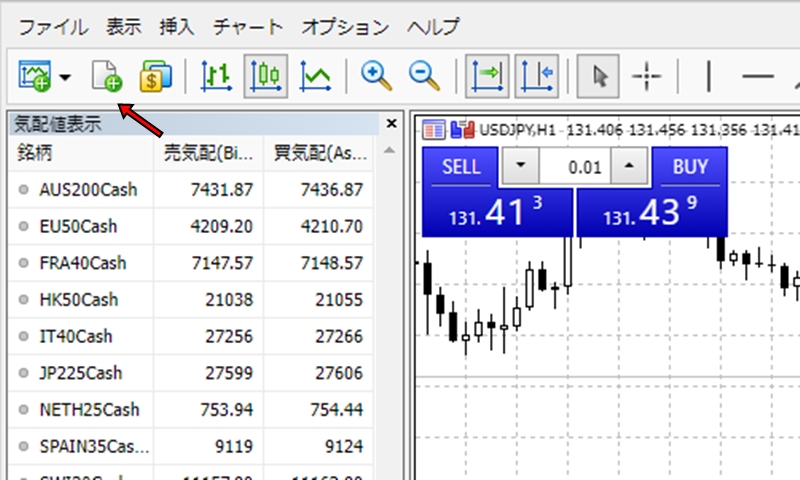This screenshot has height=480, width=800.
Task: Select the cursor arrow tool
Action: tap(598, 77)
